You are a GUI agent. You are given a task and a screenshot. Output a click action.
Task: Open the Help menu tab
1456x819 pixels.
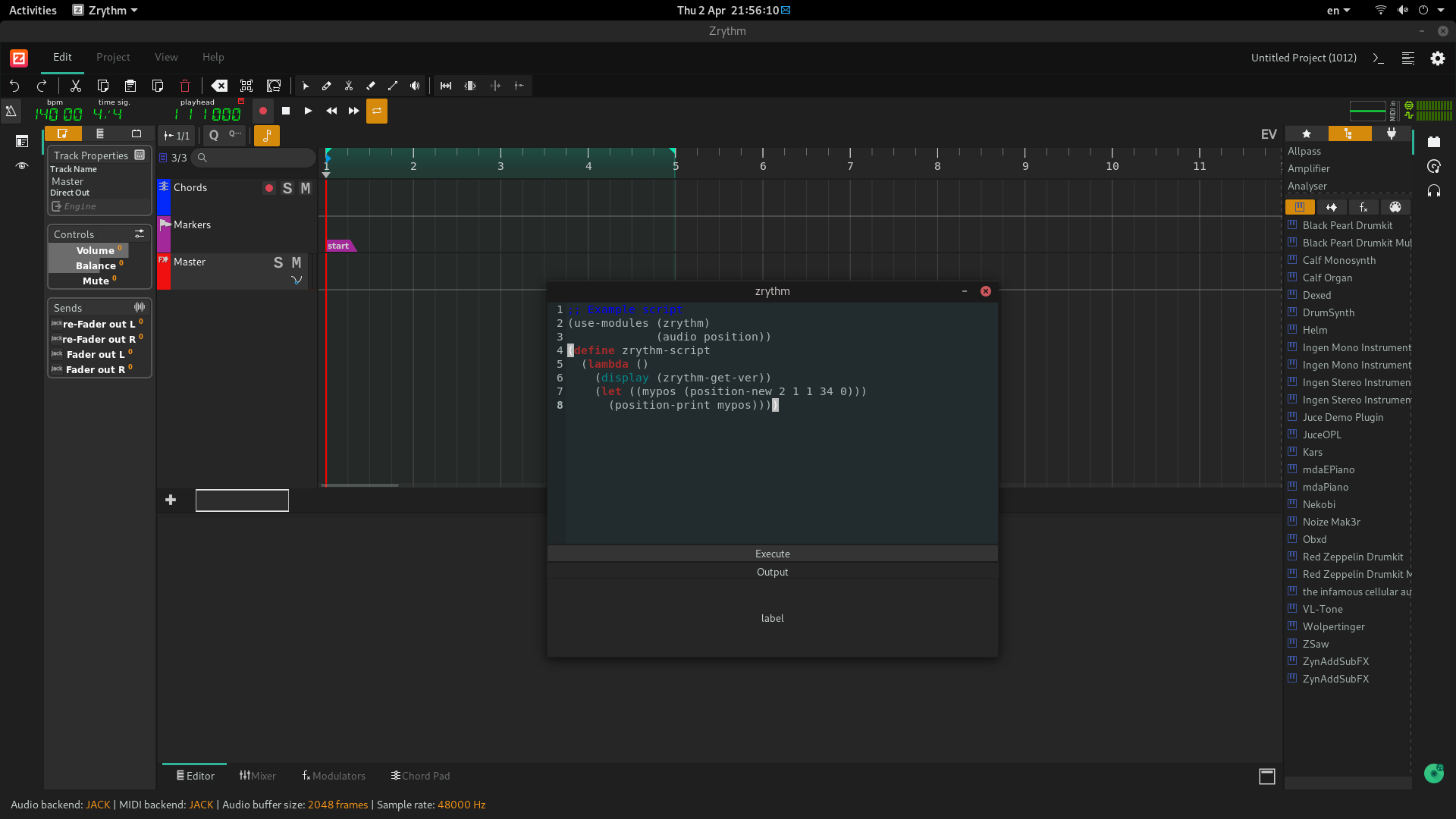[x=213, y=57]
